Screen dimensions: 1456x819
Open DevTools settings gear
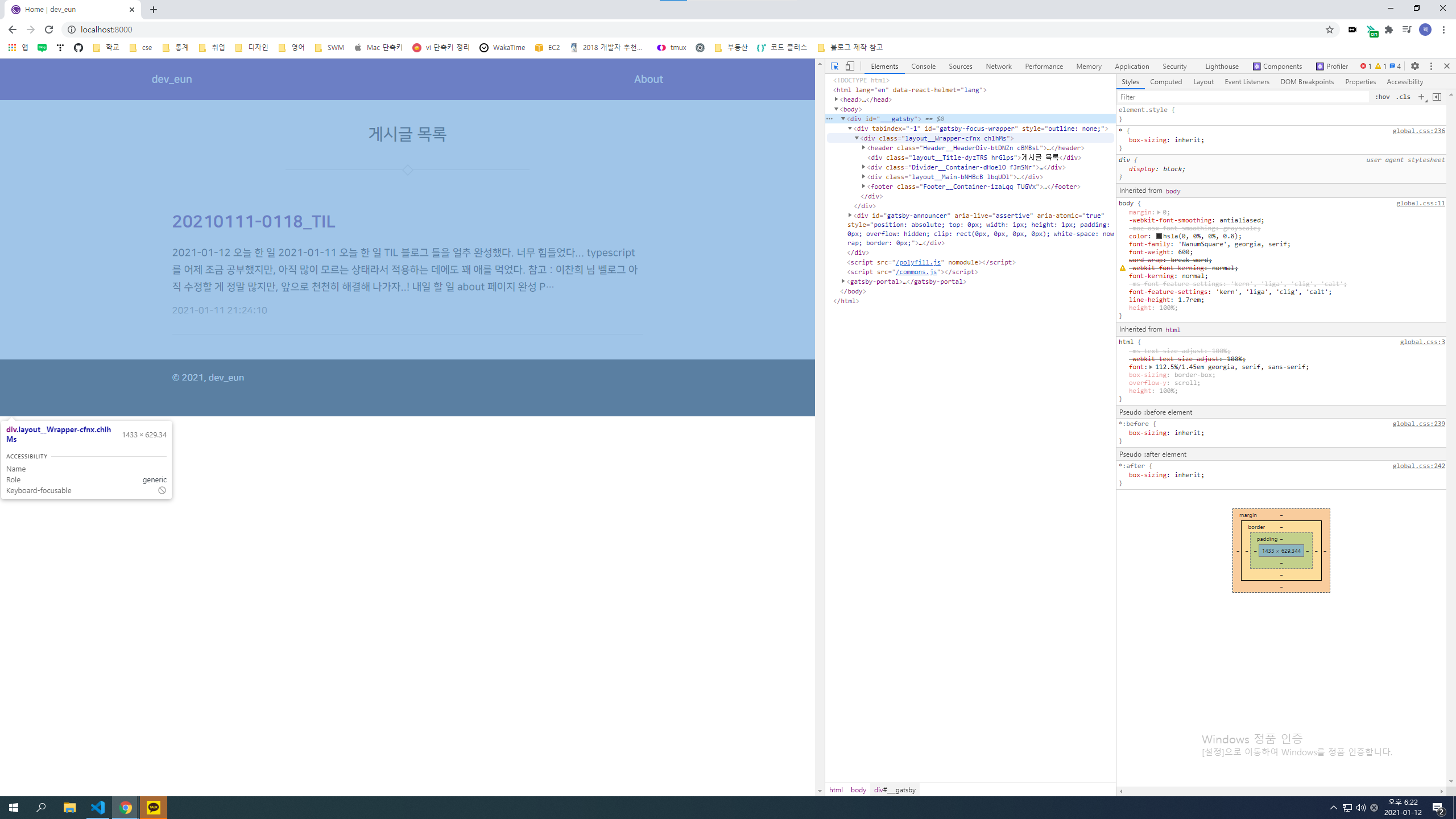coord(1415,66)
